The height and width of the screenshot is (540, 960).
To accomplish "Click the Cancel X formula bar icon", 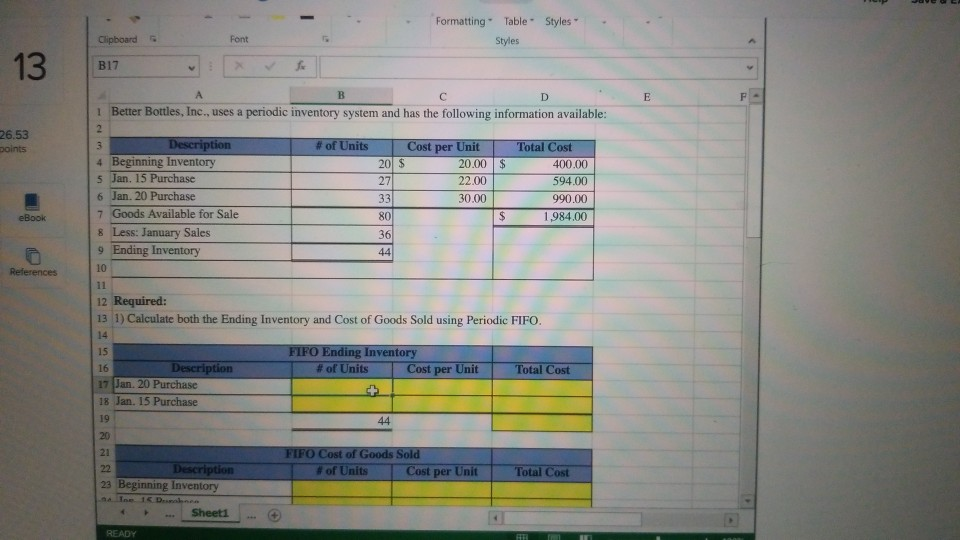I will pos(239,66).
